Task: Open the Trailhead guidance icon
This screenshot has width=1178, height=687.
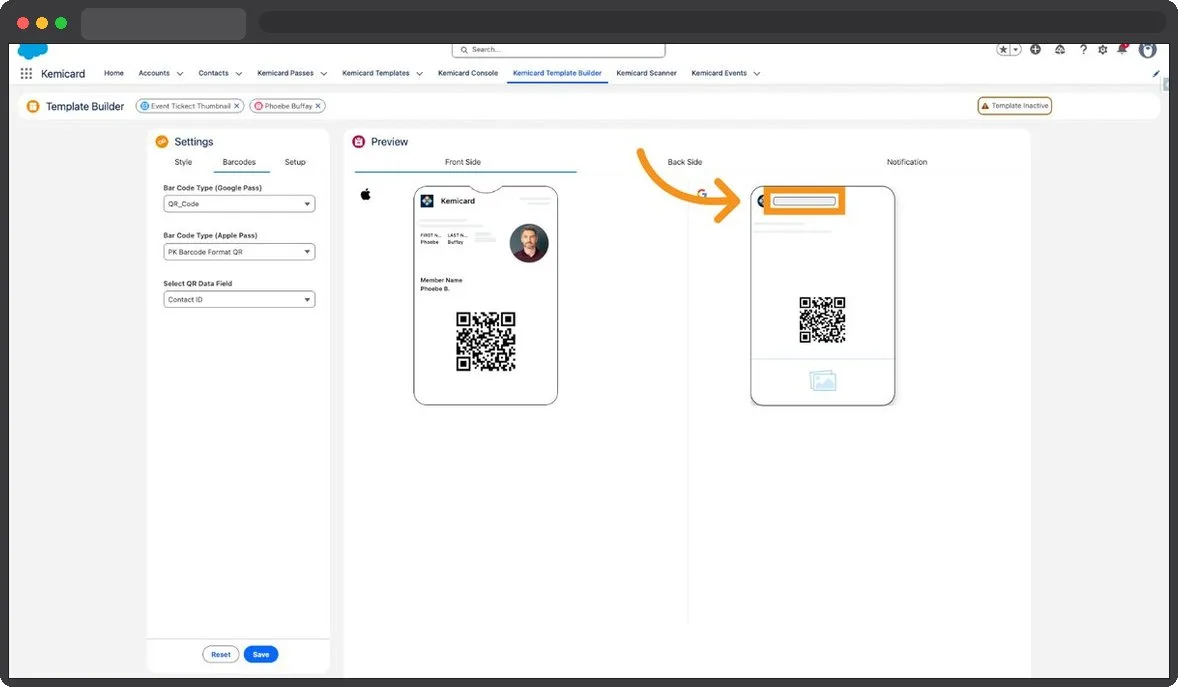Action: point(1059,50)
